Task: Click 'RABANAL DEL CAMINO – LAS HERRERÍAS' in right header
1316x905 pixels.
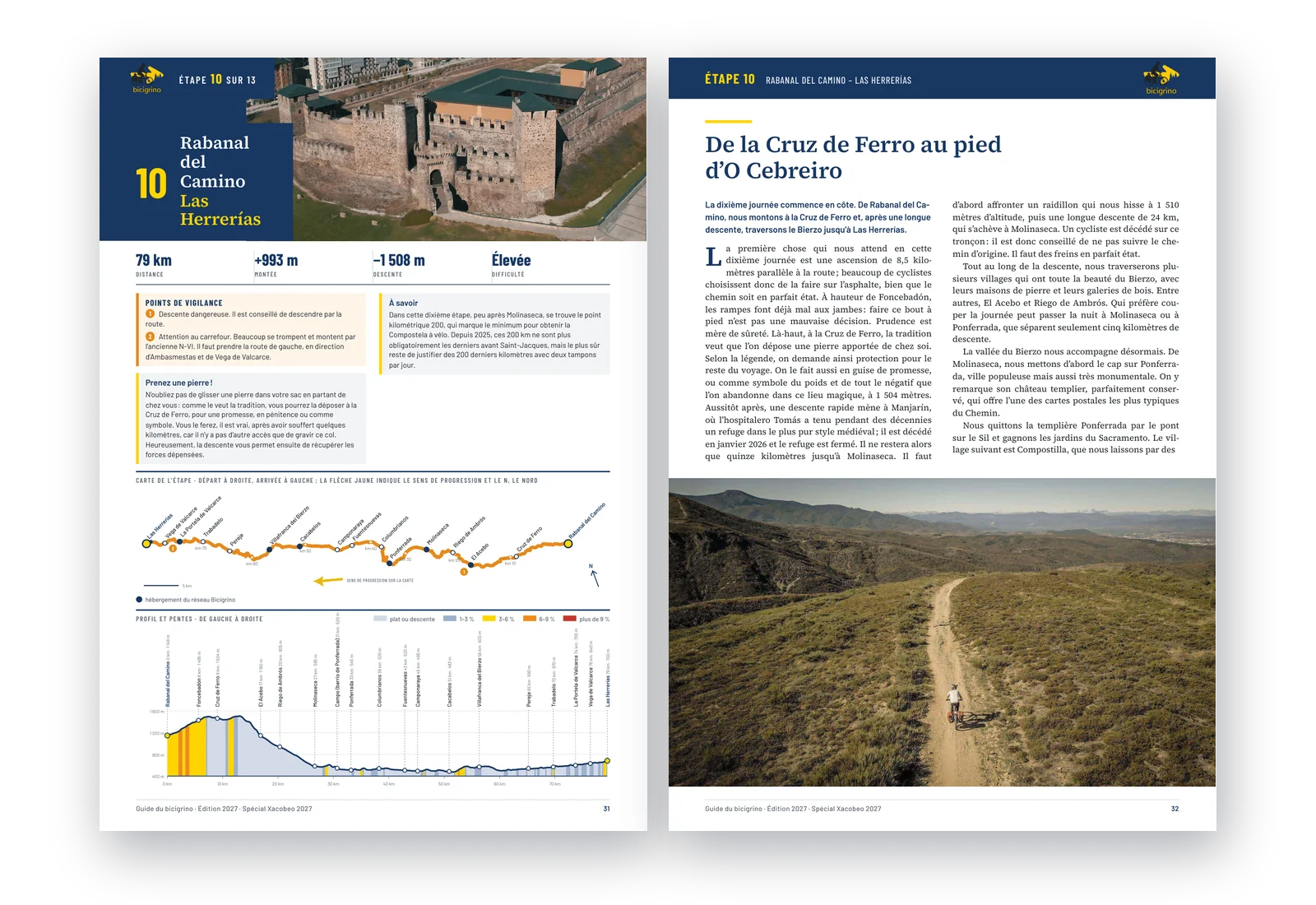Action: pos(838,80)
